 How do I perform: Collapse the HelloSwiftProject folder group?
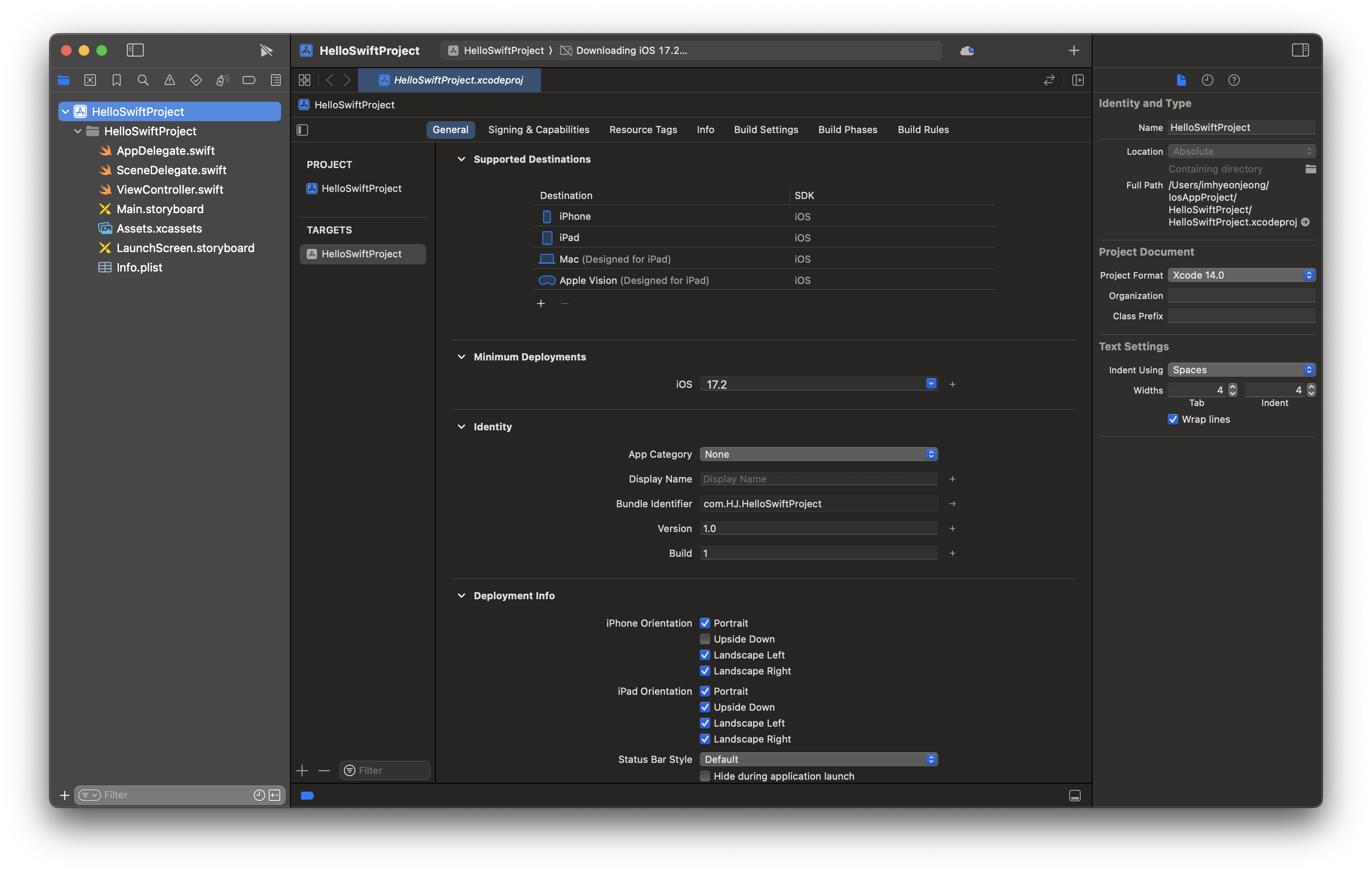pyautogui.click(x=78, y=131)
